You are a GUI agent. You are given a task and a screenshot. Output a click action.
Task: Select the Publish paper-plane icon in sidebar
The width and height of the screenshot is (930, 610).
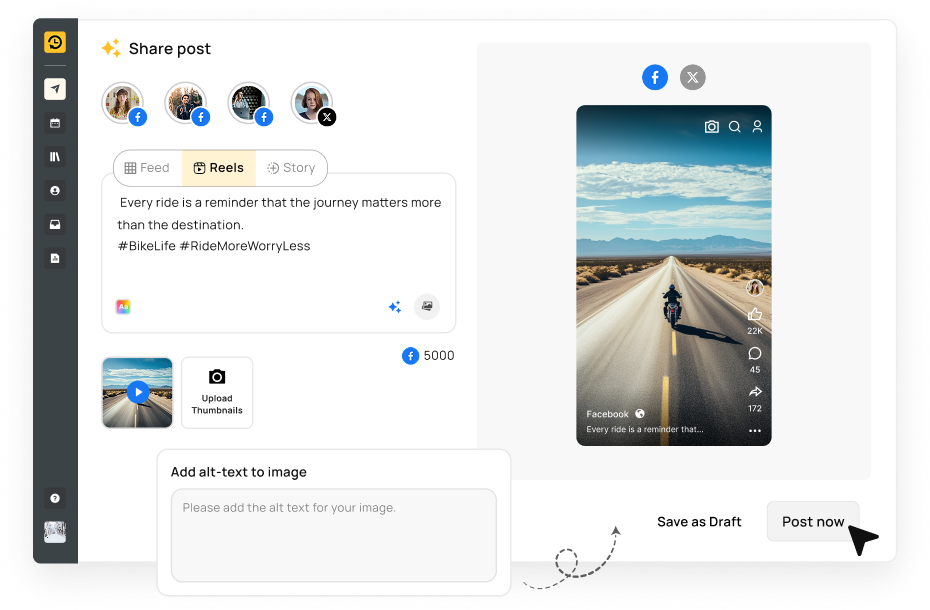pyautogui.click(x=55, y=89)
